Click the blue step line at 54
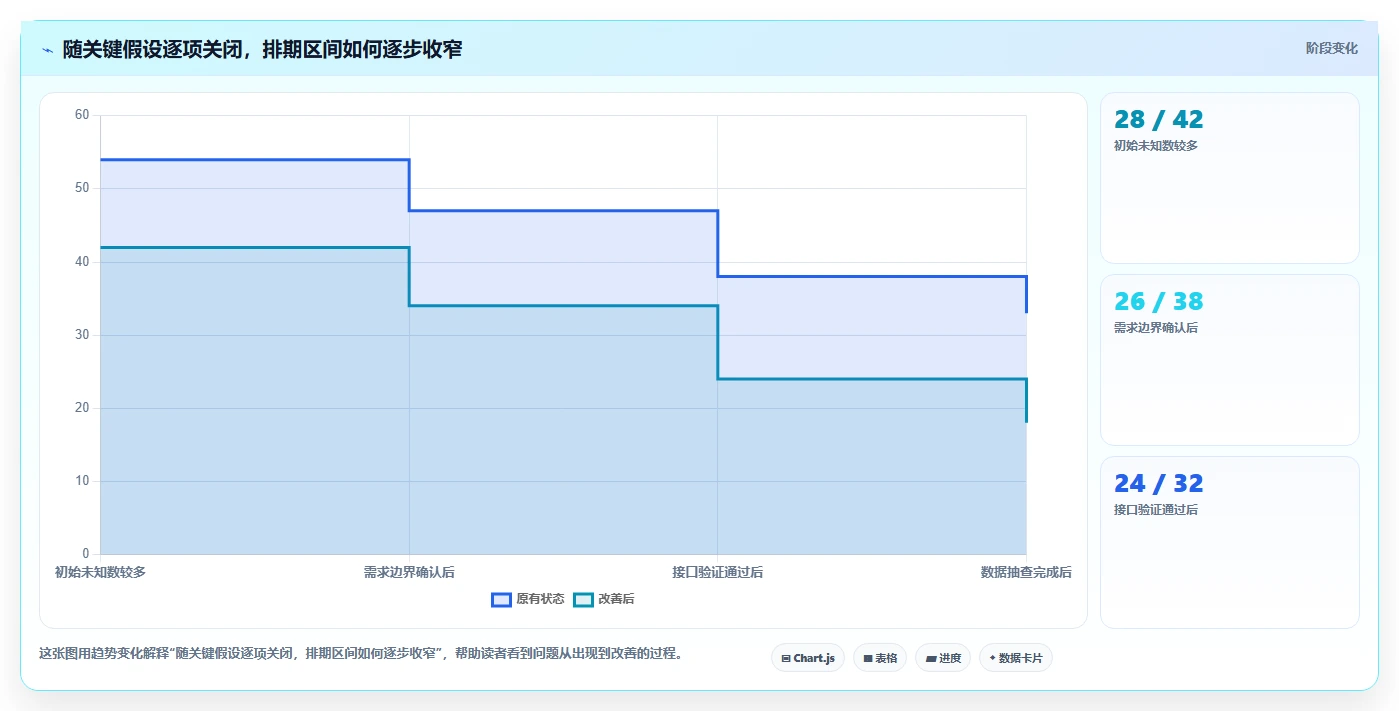The height and width of the screenshot is (711, 1399). click(254, 159)
